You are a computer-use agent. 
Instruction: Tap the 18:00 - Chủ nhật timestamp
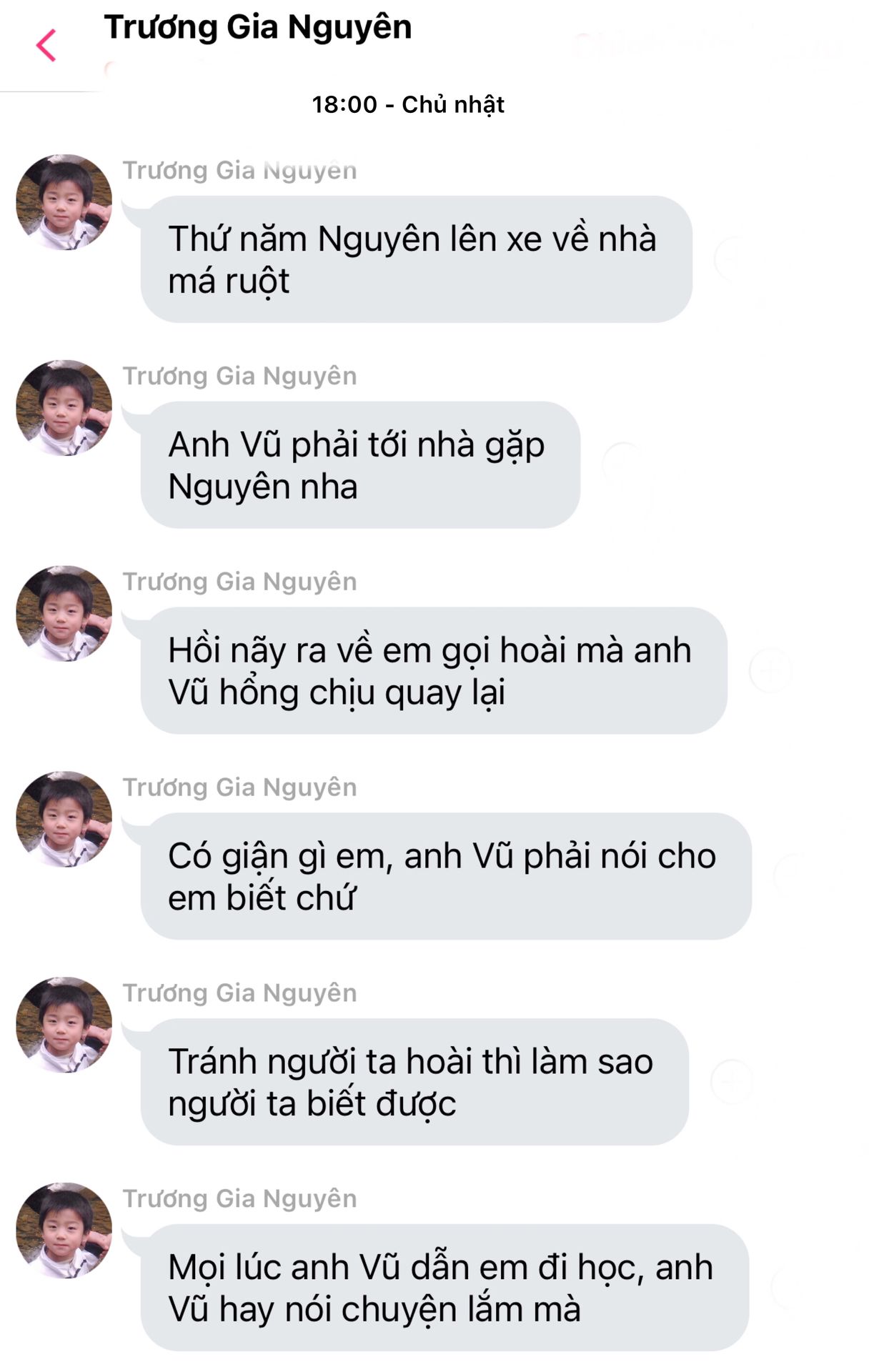coord(408,104)
